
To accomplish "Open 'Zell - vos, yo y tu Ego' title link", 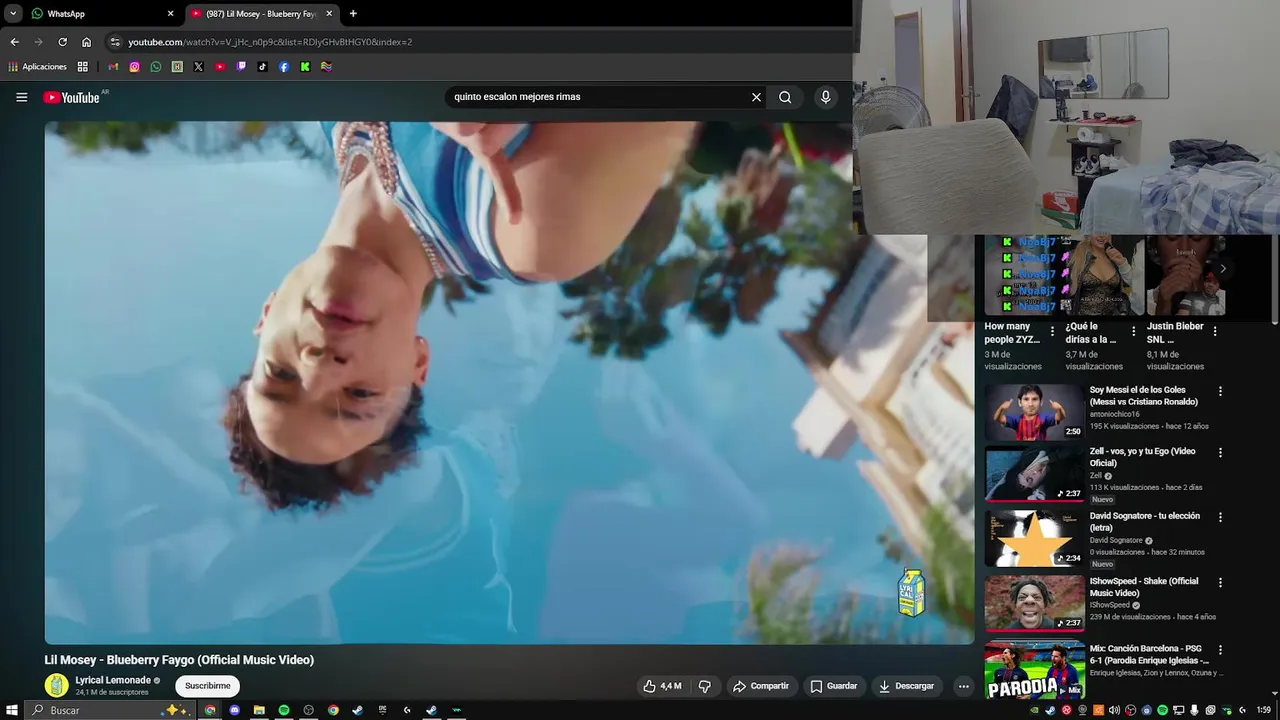I will (1142, 457).
